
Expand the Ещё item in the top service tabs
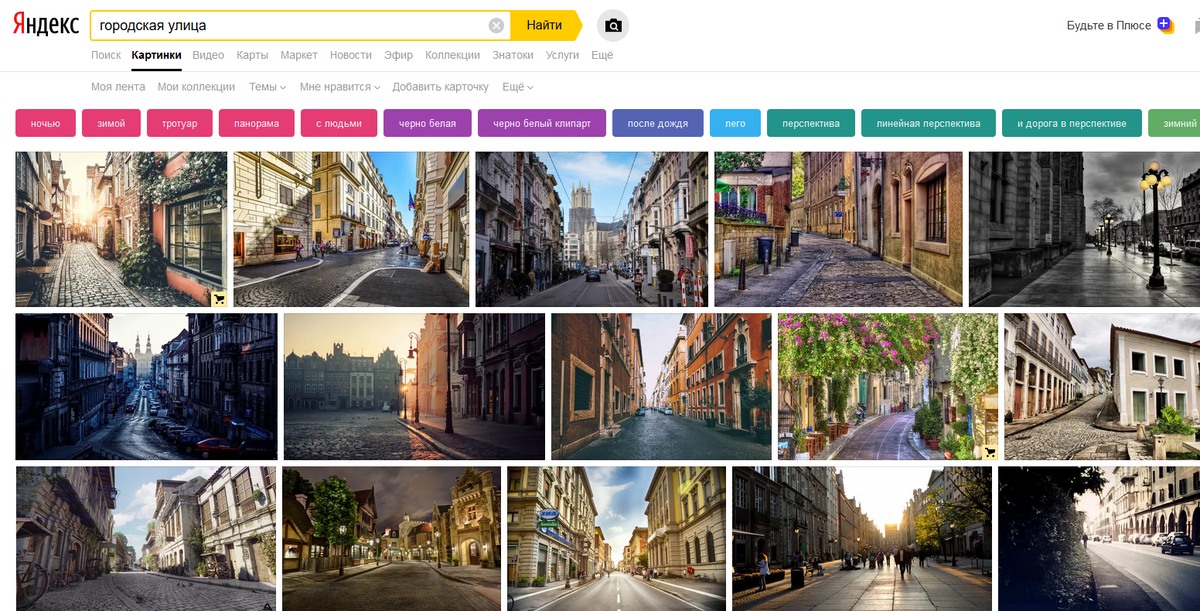[x=602, y=55]
